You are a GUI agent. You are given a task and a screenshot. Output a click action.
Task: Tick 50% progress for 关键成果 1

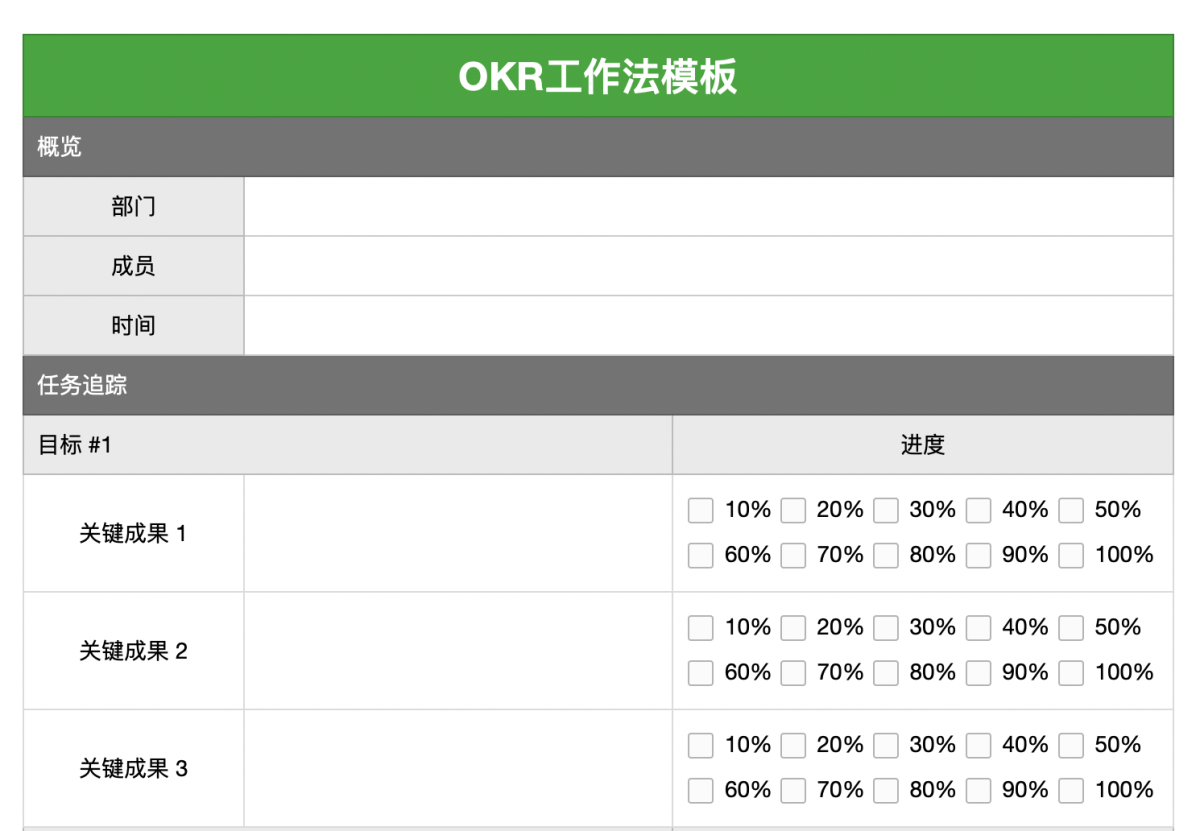pyautogui.click(x=1071, y=511)
